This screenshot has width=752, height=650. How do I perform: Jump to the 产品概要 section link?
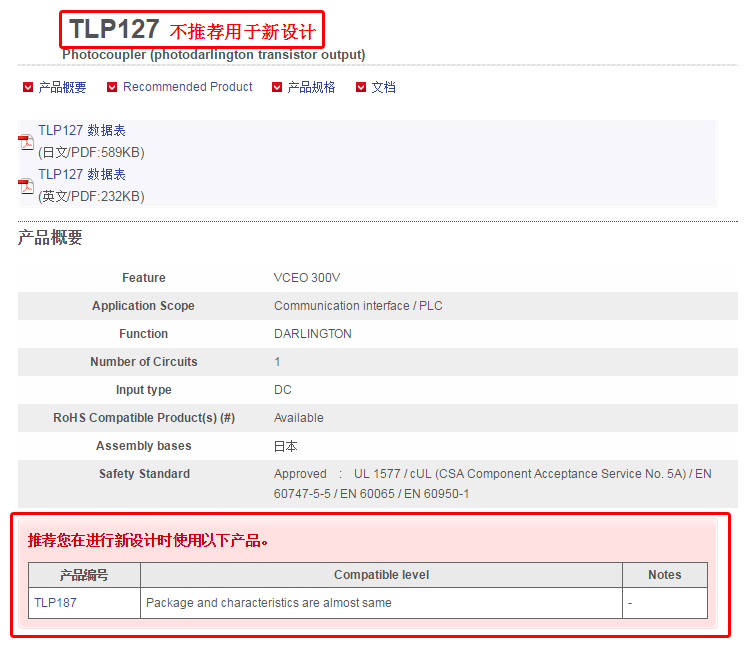[62, 87]
